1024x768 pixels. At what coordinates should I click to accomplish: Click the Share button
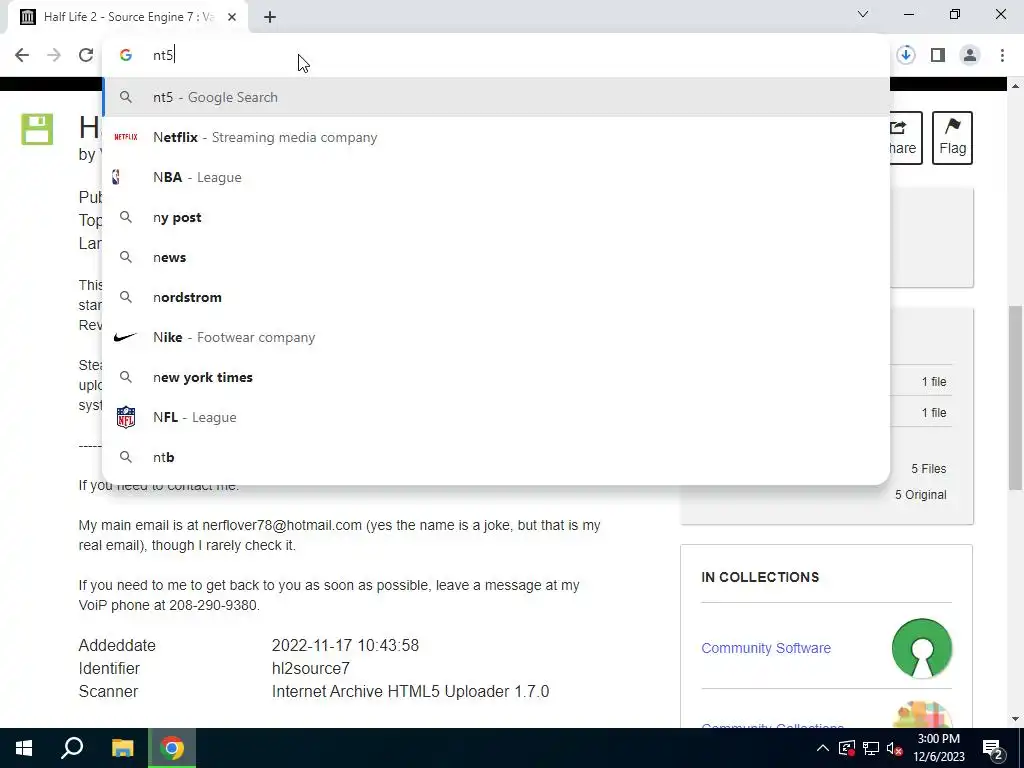click(x=906, y=138)
